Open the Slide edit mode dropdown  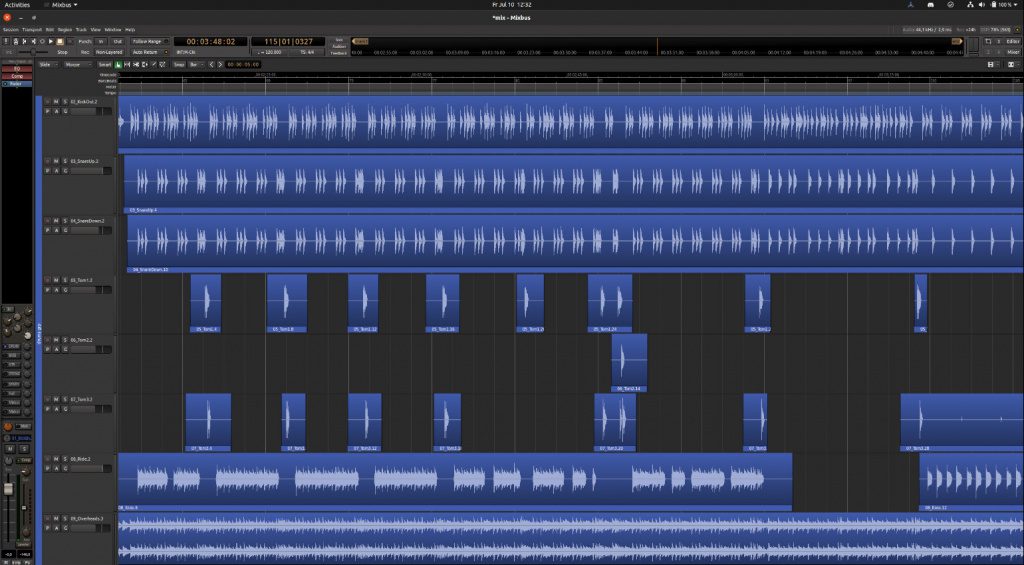(x=48, y=65)
